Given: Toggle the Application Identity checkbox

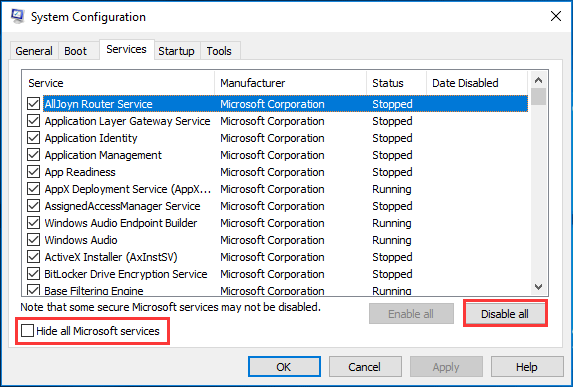Looking at the screenshot, I should (x=33, y=138).
